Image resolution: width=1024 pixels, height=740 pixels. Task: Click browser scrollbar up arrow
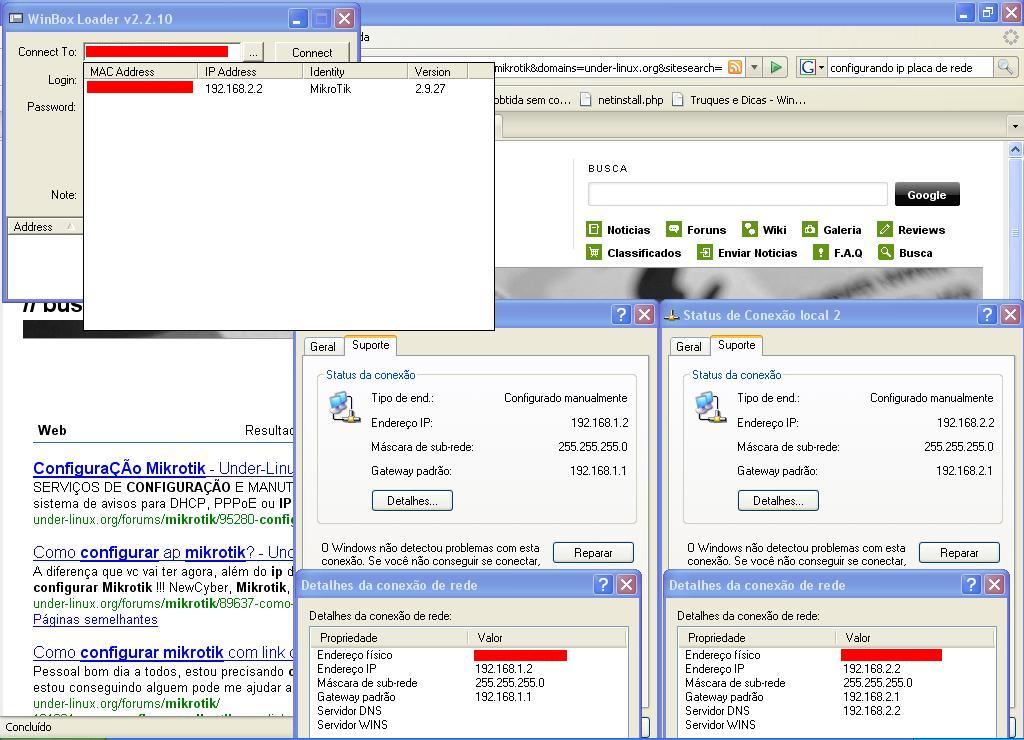[1015, 150]
